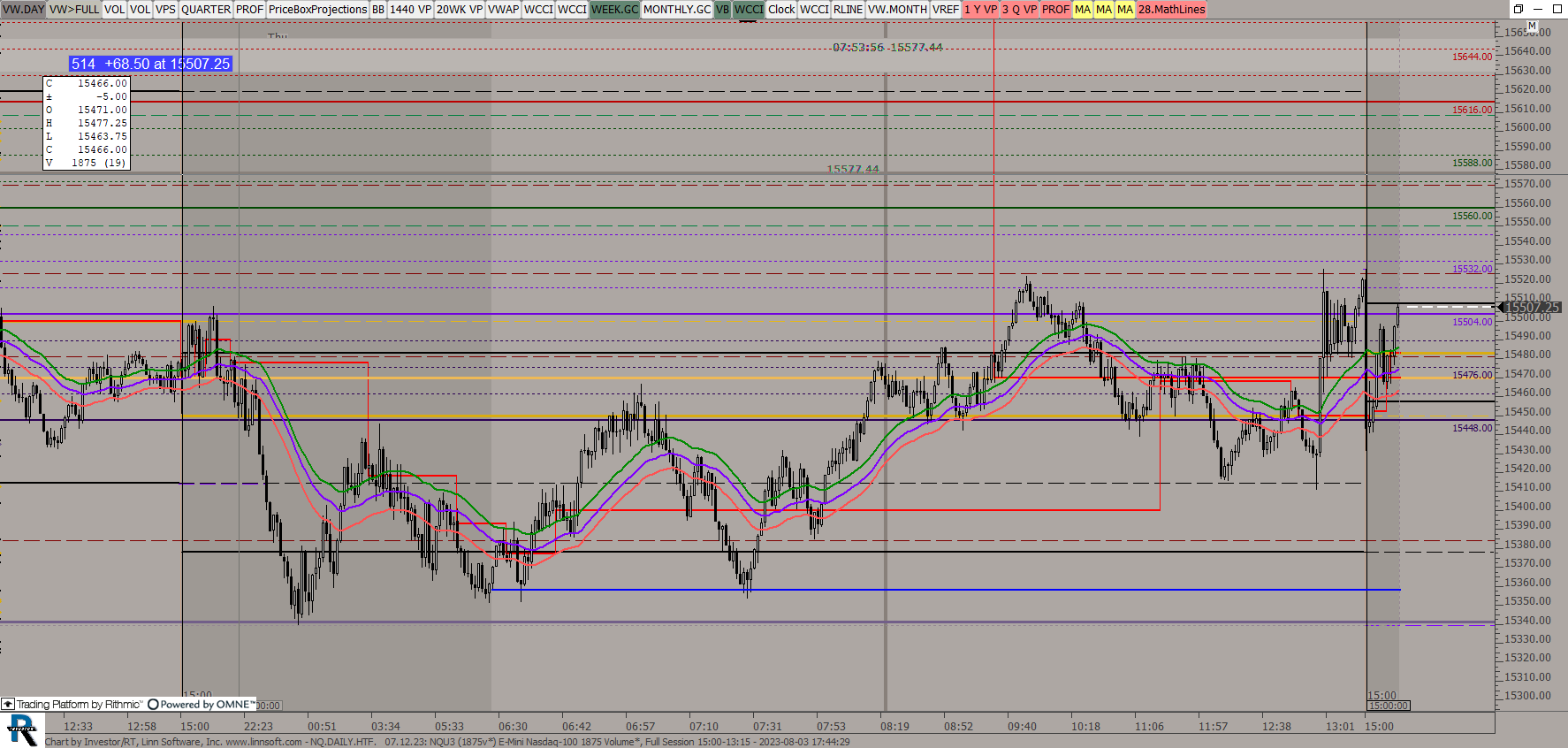This screenshot has height=748, width=1568.
Task: Click the MONTHLY.GC toolbar button
Action: coord(677,9)
